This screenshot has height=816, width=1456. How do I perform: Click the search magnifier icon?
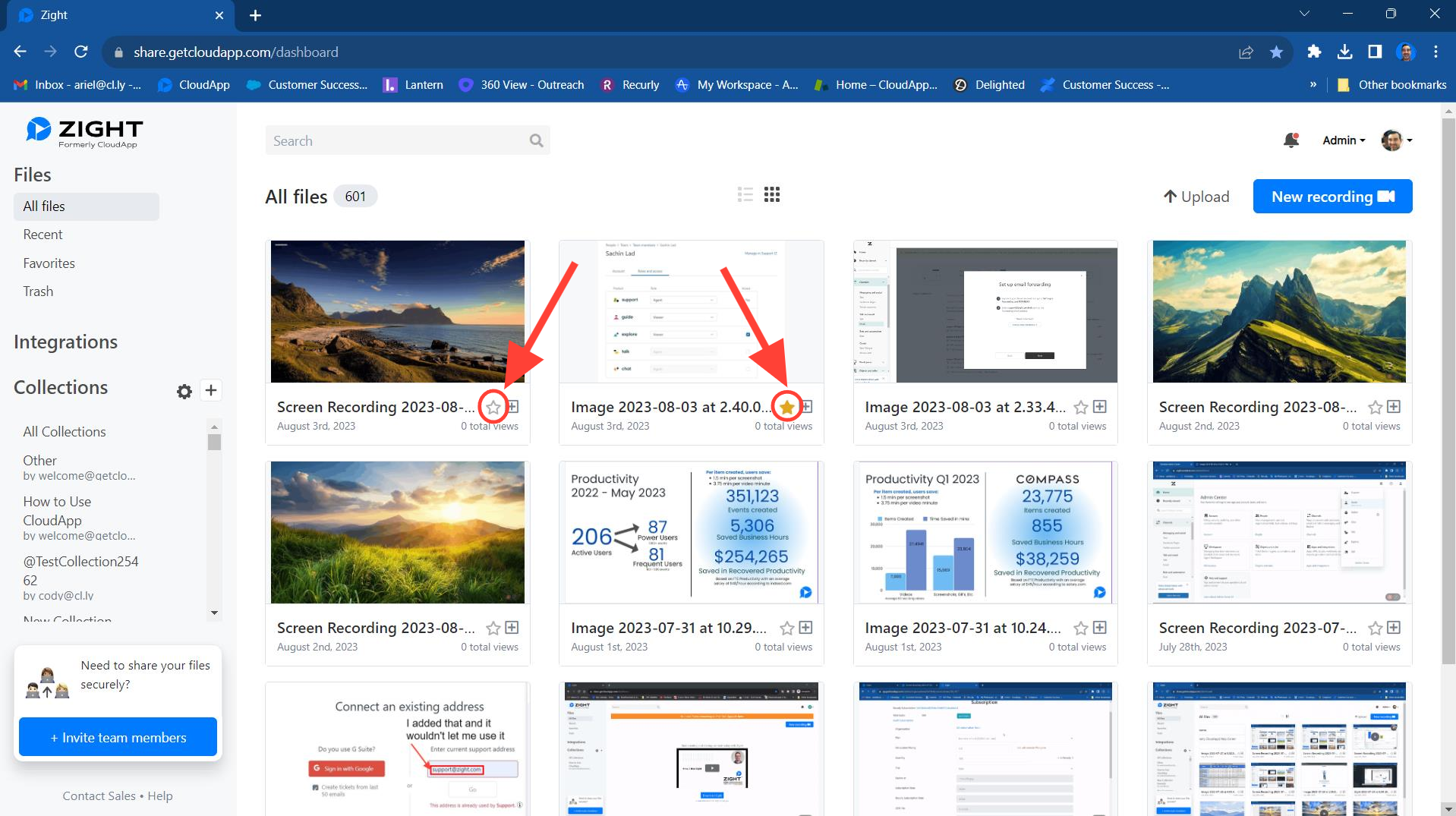coord(536,140)
